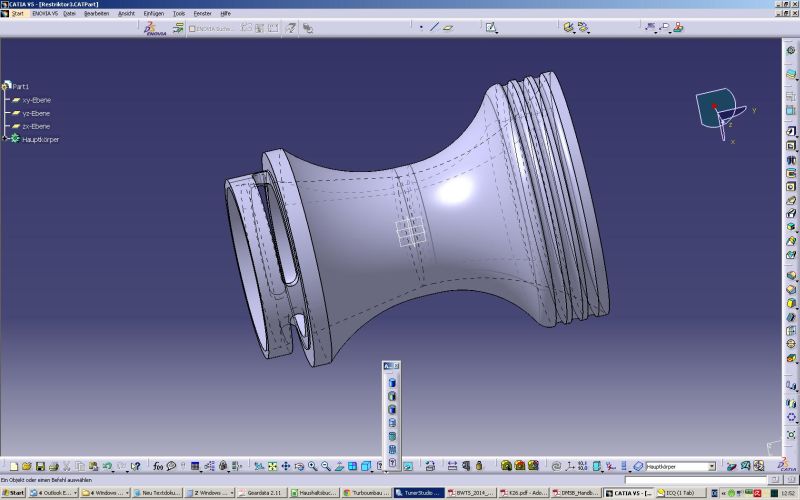Click the Zoom In magnifier icon
This screenshot has height=500, width=800.
pyautogui.click(x=312, y=467)
